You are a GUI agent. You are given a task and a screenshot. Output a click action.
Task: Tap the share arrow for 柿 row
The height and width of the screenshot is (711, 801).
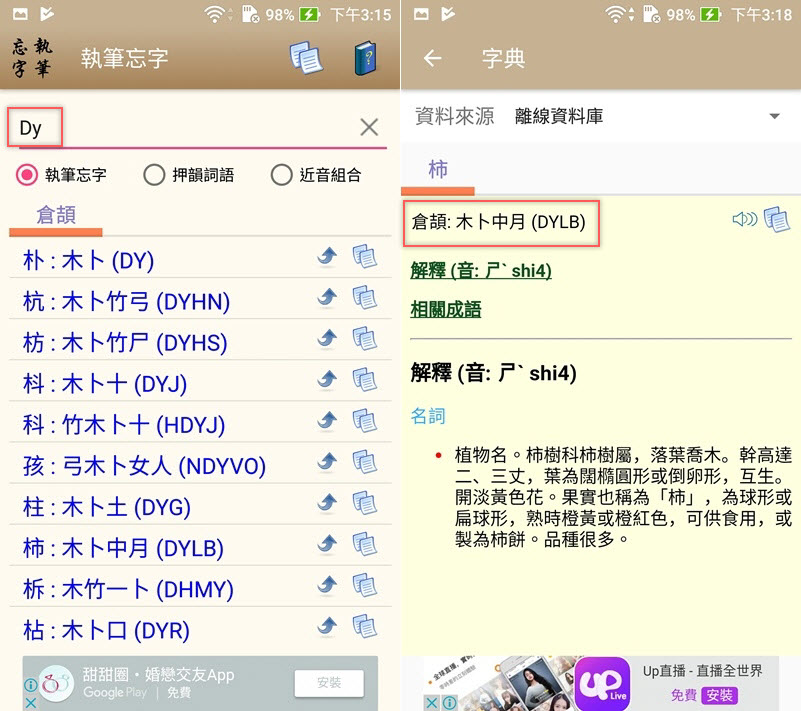[x=327, y=544]
